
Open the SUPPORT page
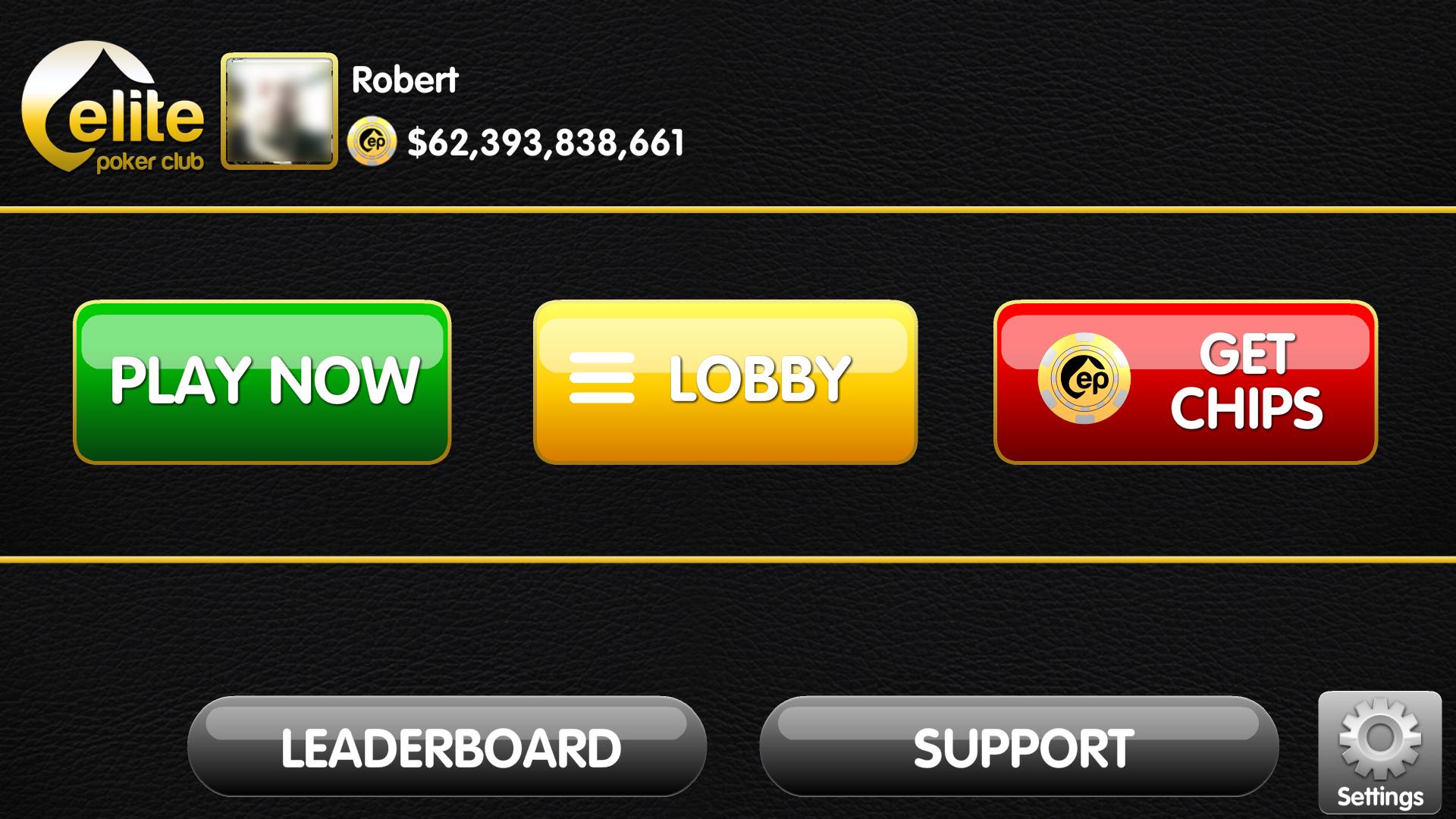pos(1019,747)
